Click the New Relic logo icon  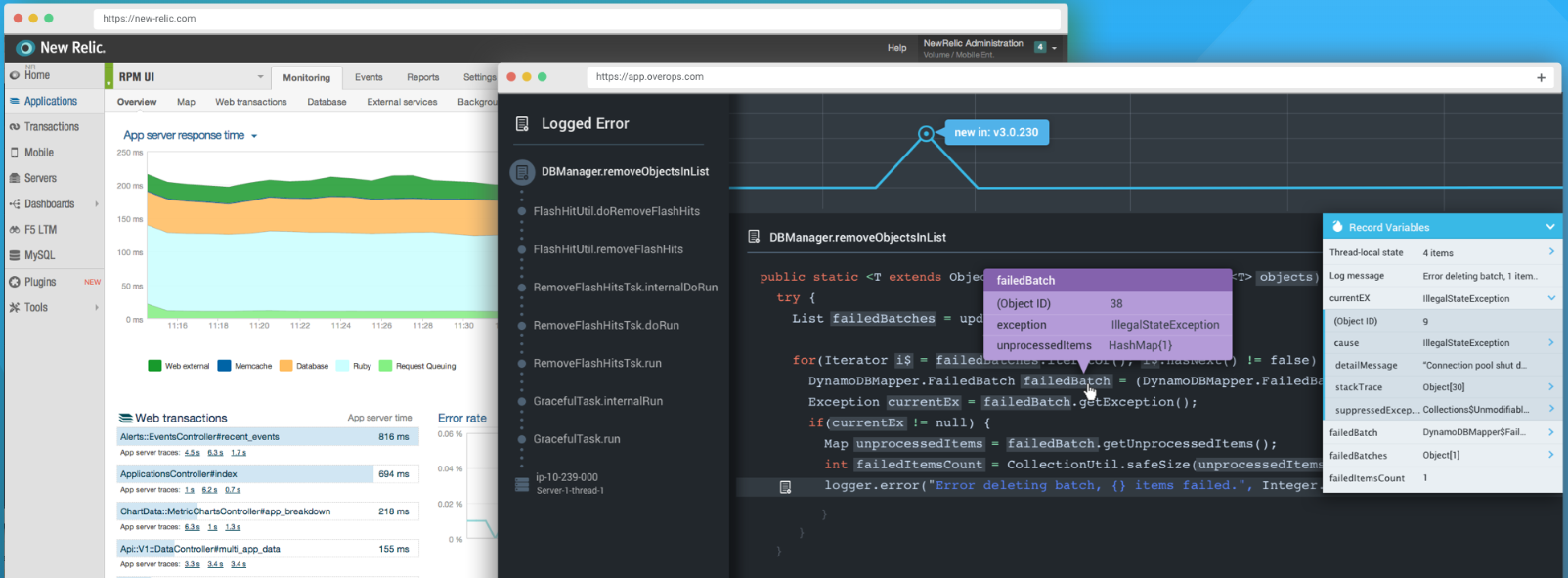coord(25,47)
